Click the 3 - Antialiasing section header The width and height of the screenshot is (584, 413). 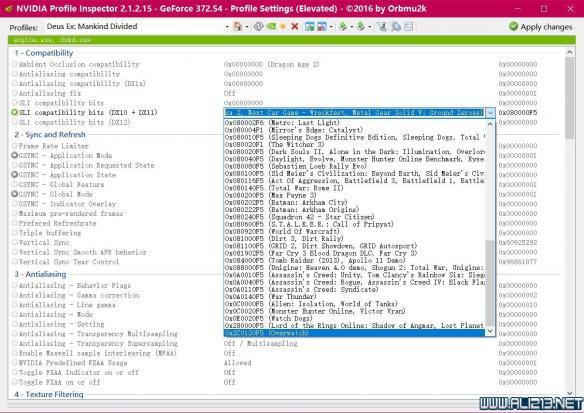pyautogui.click(x=40, y=274)
